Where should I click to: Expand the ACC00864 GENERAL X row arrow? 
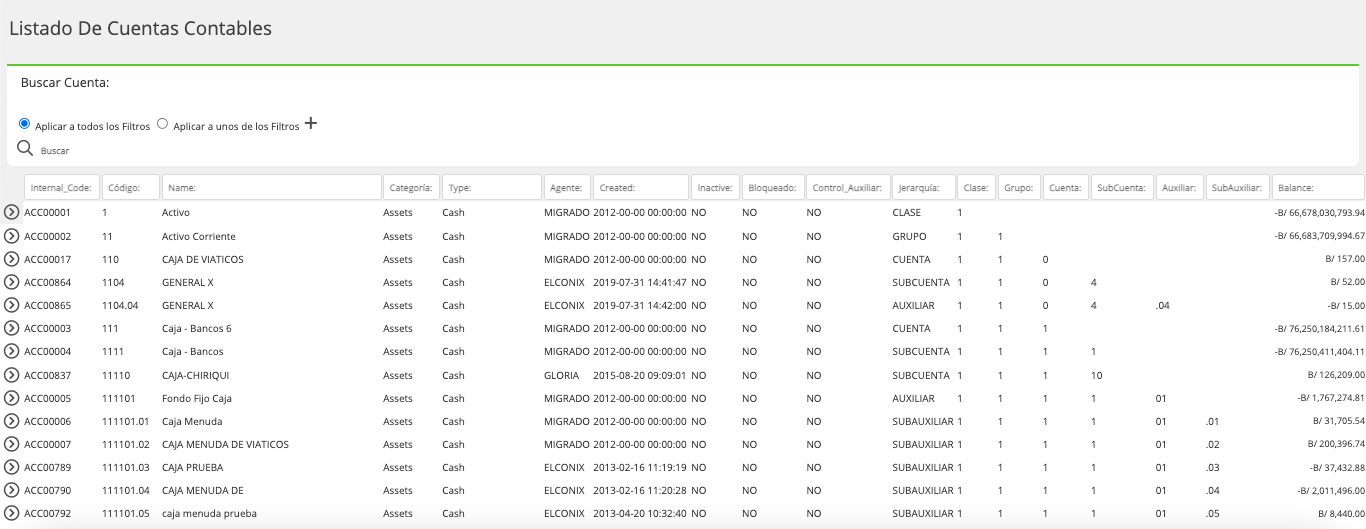[x=12, y=282]
